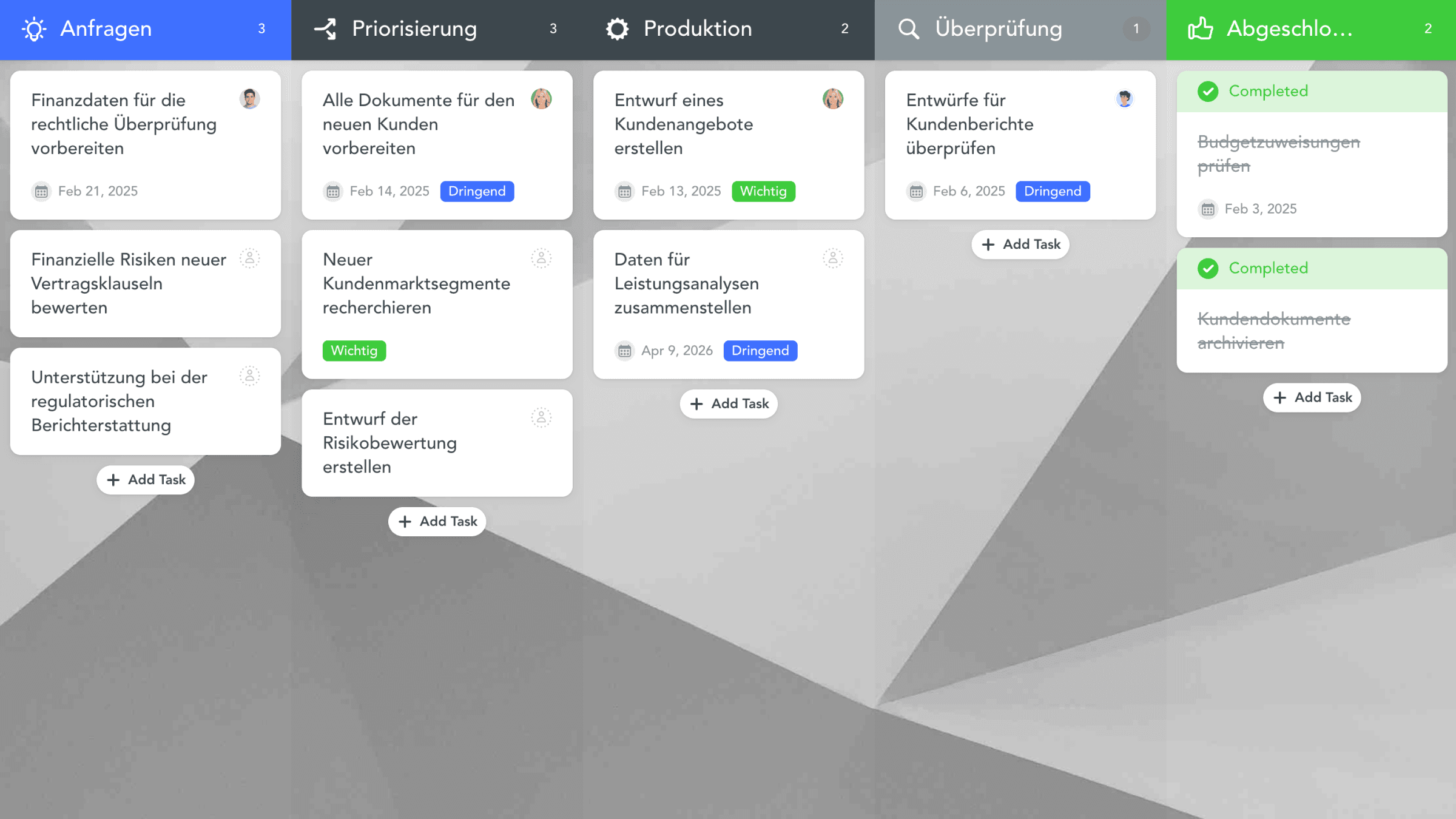Uncheck Completed on Budgetzuweisungen prüfen card
This screenshot has width=1456, height=819.
click(1208, 92)
